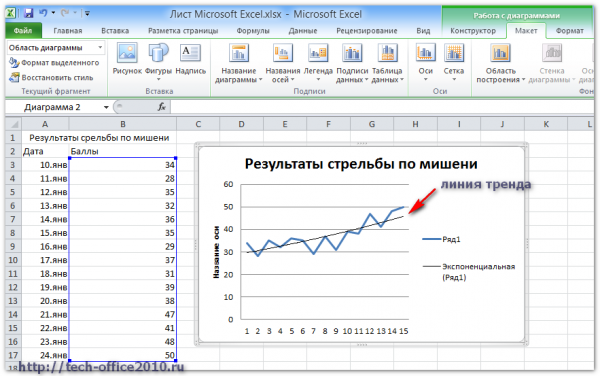Expand the Name Box dropdown arrow
Image resolution: width=600 pixels, height=376 pixels.
[x=106, y=107]
